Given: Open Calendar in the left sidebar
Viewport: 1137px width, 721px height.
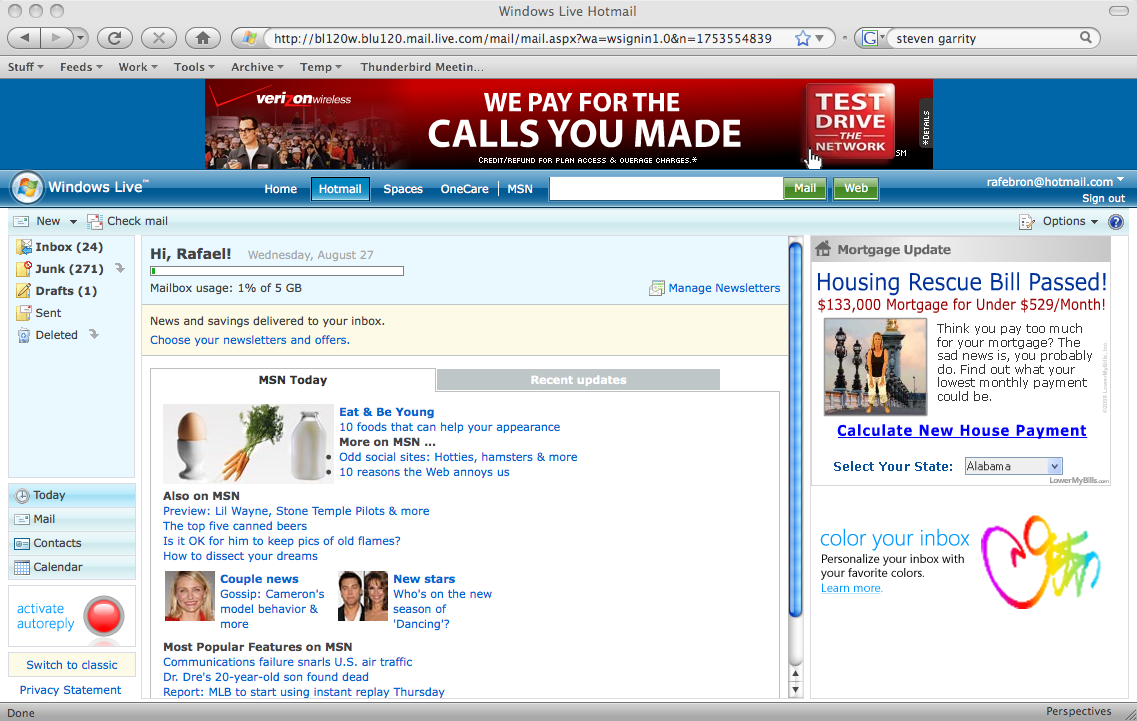Looking at the screenshot, I should [72, 567].
